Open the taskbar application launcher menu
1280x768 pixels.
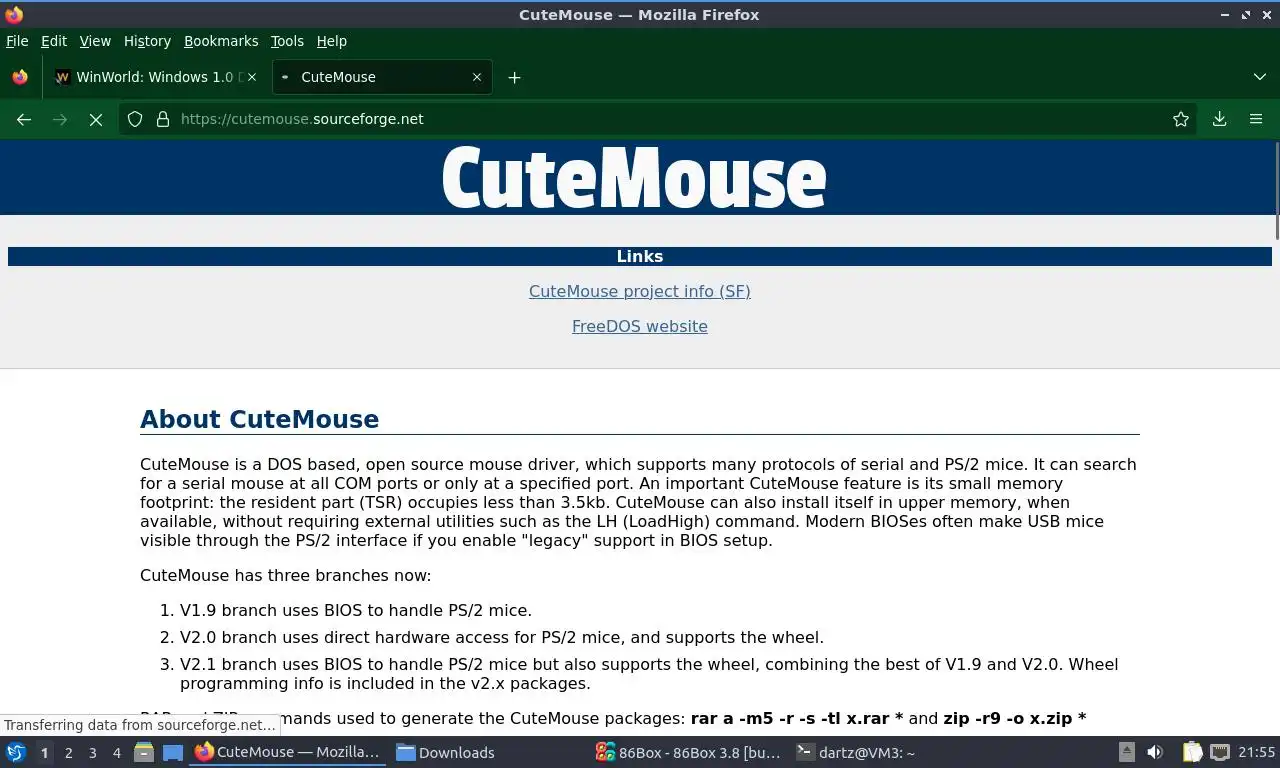point(16,752)
